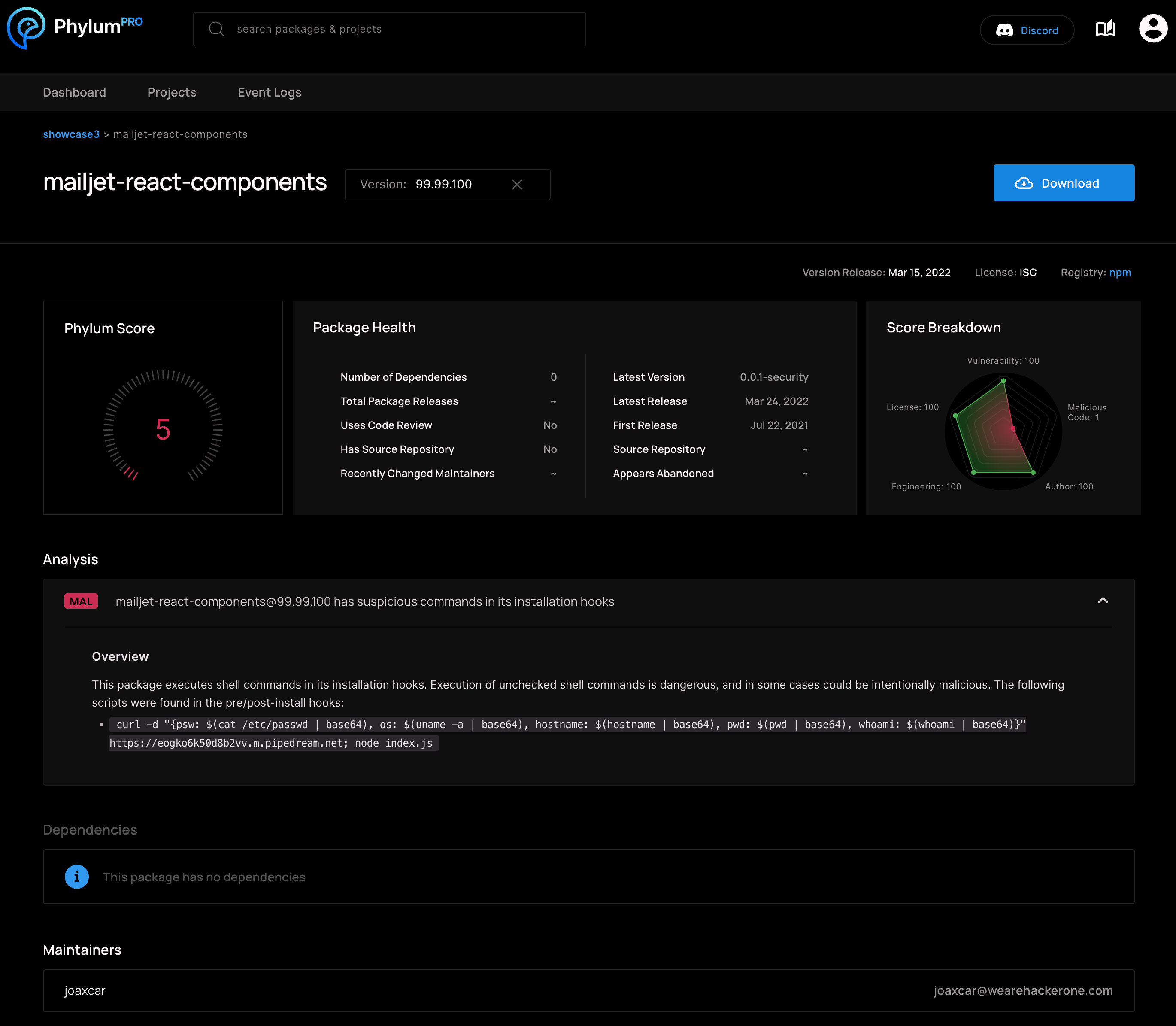This screenshot has width=1176, height=1026.
Task: Click the Uses Code Review row label
Action: pos(386,425)
